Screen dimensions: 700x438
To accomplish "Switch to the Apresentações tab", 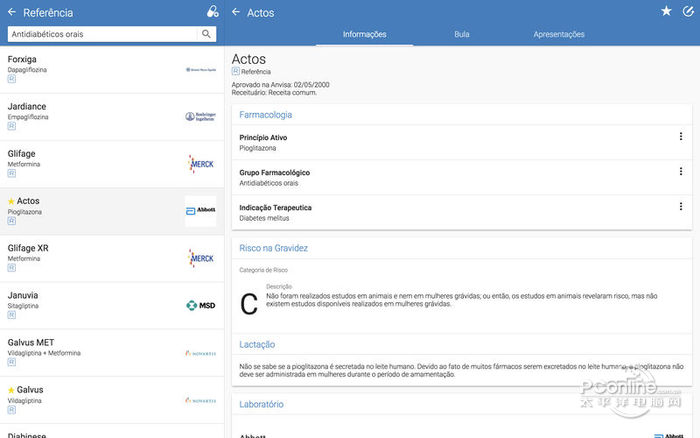I will (559, 34).
